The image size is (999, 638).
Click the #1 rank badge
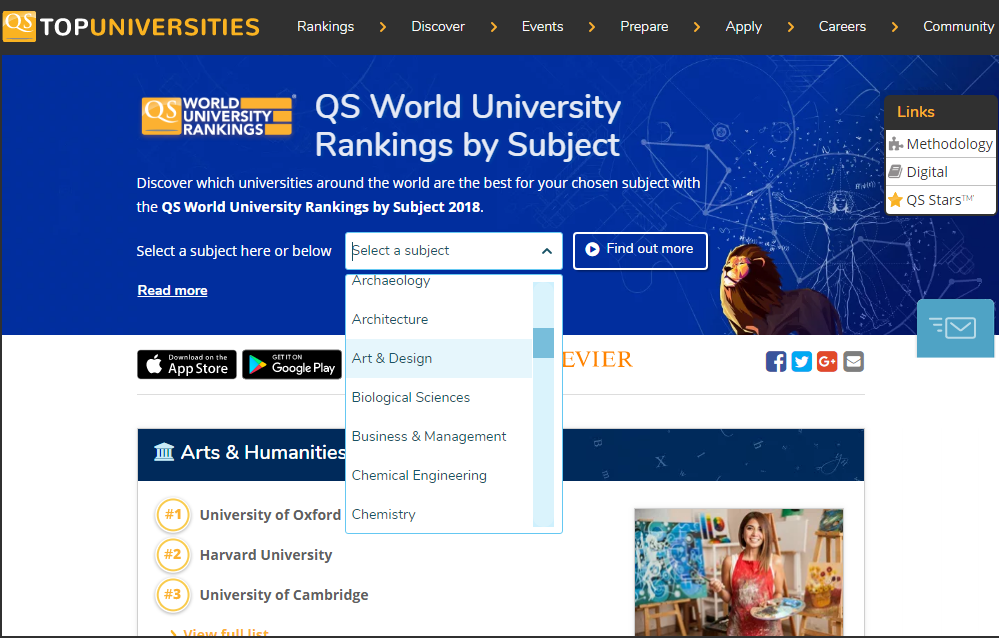173,515
